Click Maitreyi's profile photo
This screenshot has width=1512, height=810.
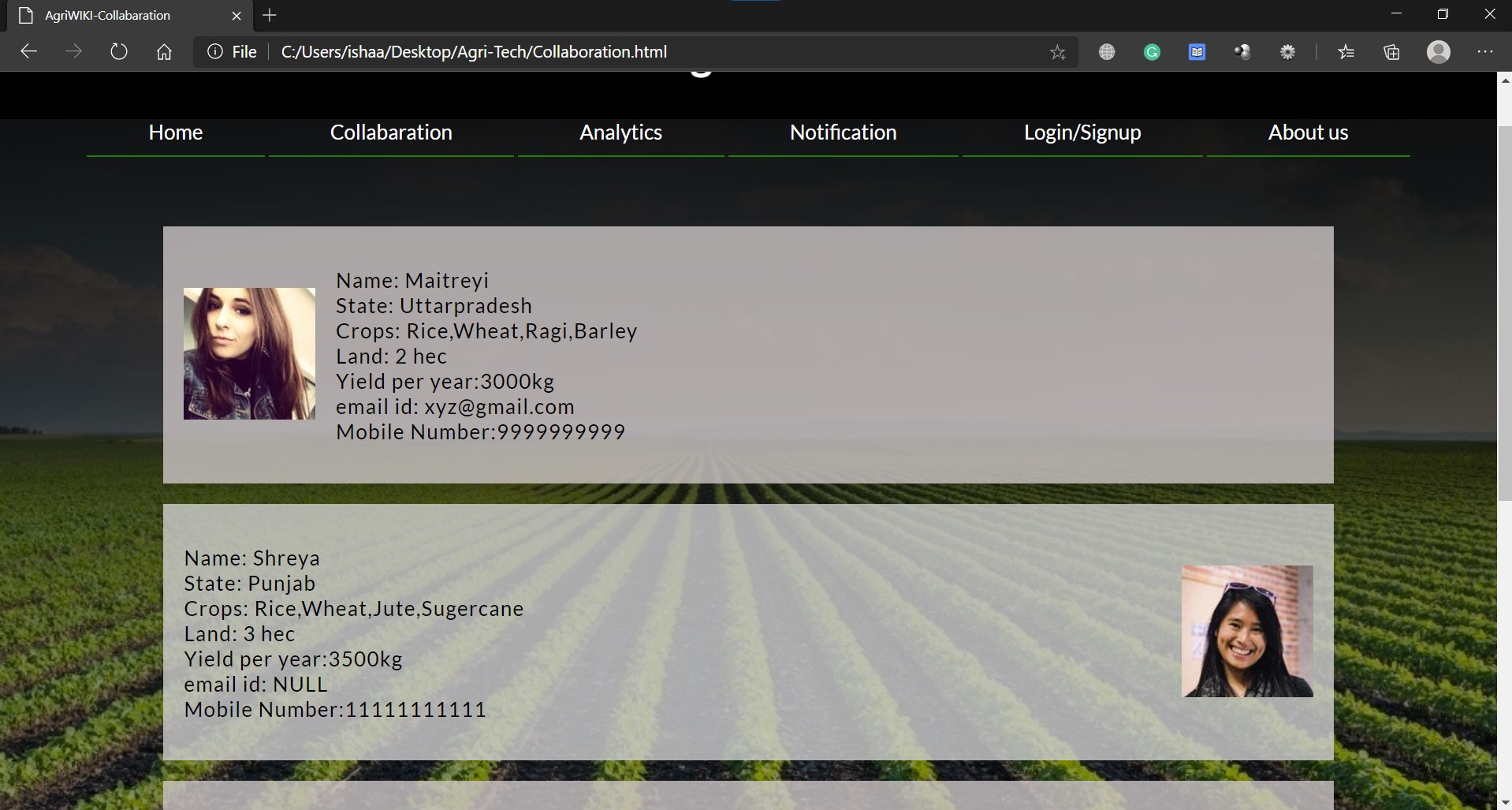pos(249,353)
